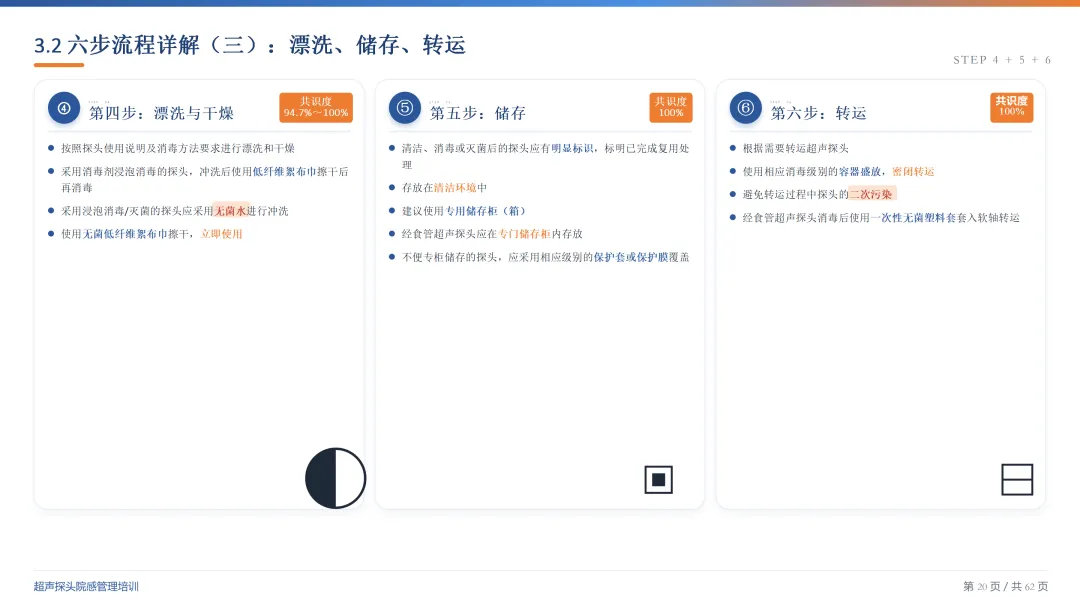Click the half-filled circle icon in step four card
Viewport: 1080px width, 608px height.
click(x=335, y=479)
